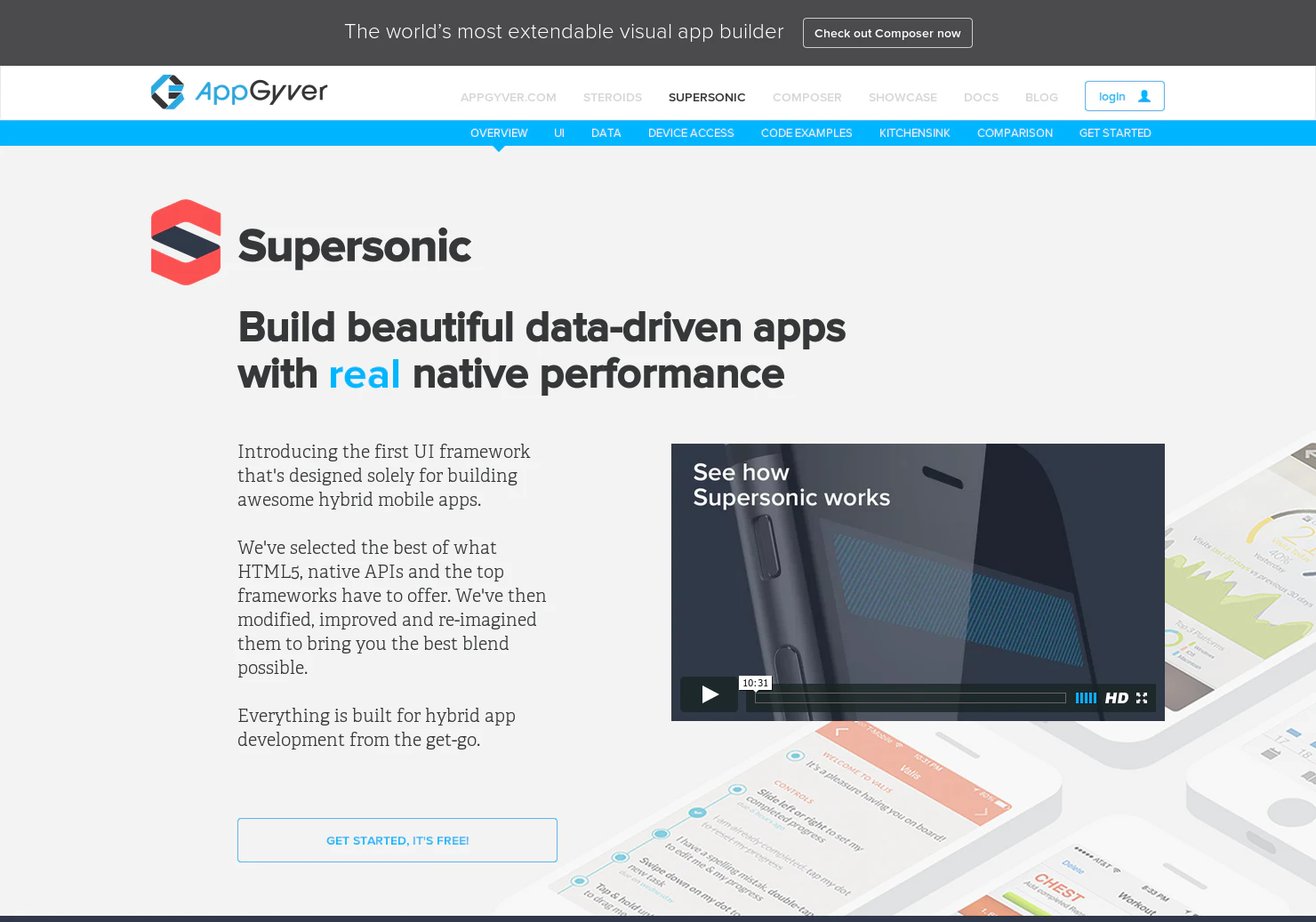1316x922 pixels.
Task: Click the 10:31 video duration label
Action: coord(755,683)
